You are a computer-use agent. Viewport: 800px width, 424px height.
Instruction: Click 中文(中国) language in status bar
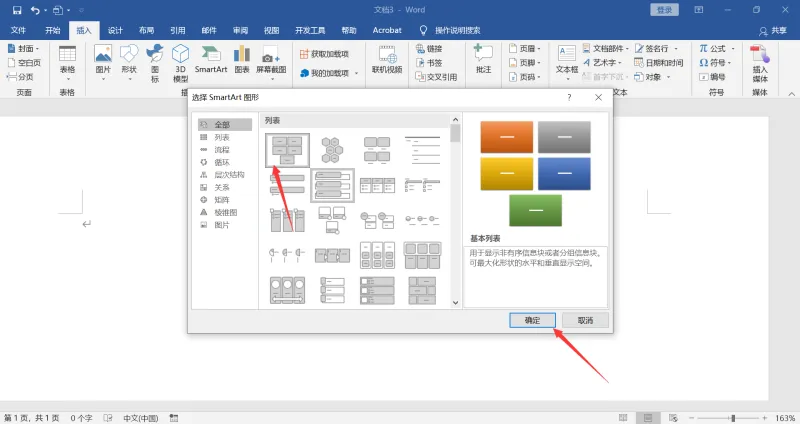tap(140, 418)
